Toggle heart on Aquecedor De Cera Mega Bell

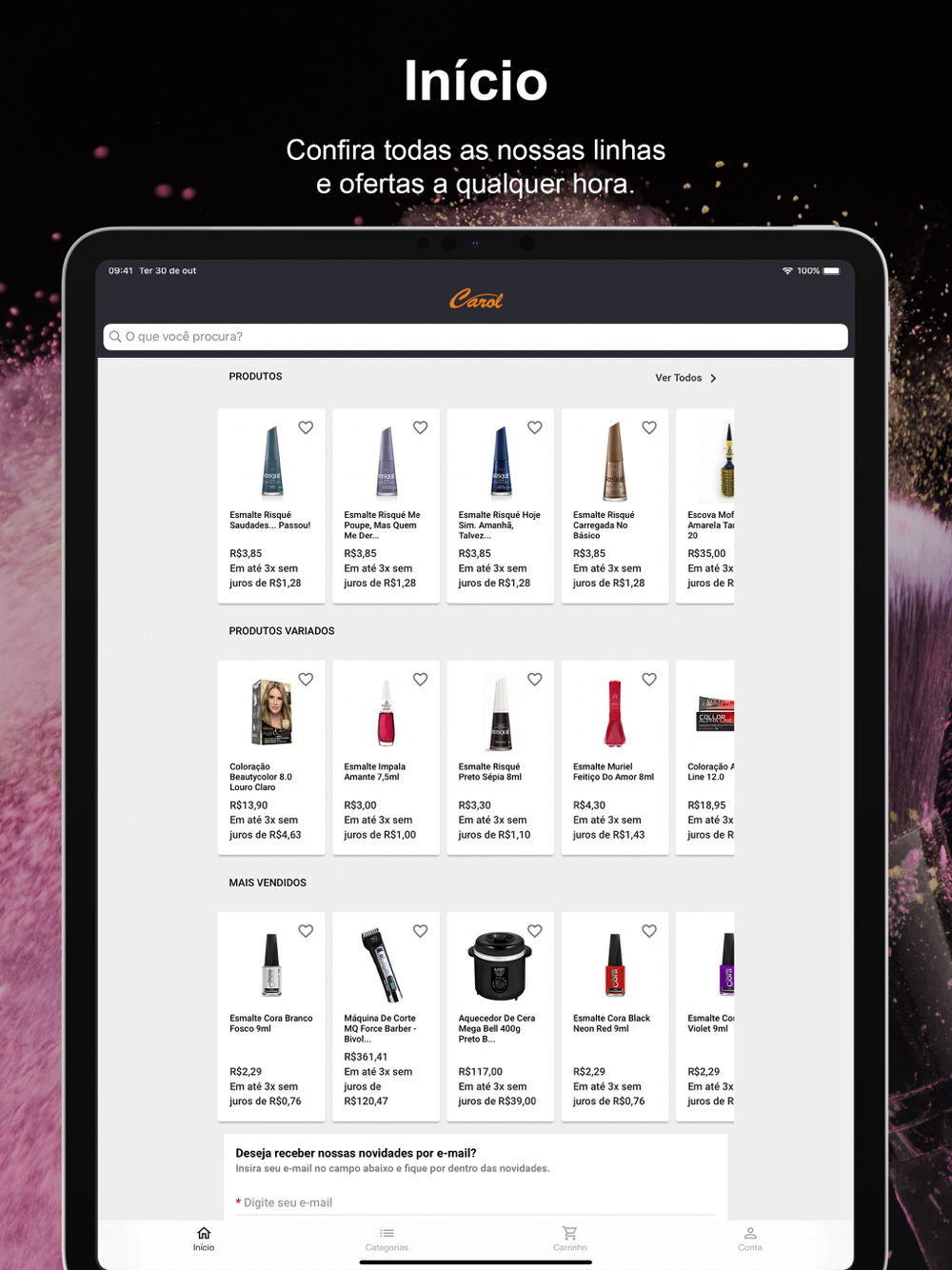click(535, 931)
